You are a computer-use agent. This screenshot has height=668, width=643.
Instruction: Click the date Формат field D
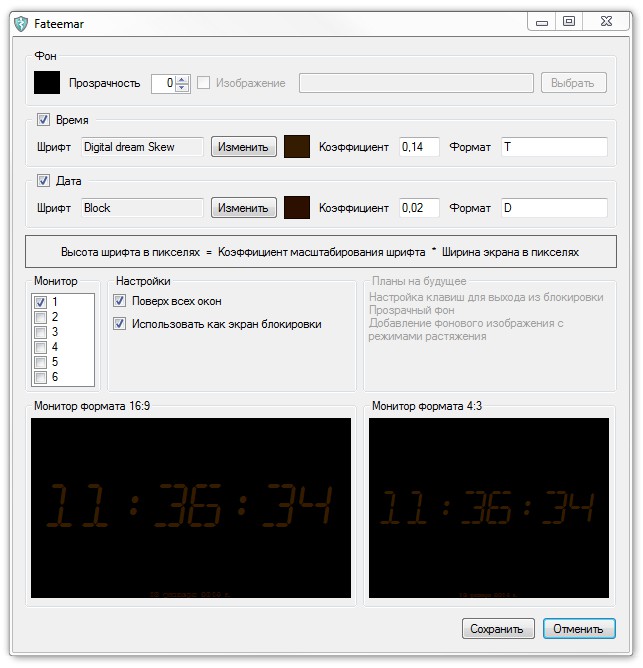pyautogui.click(x=554, y=208)
